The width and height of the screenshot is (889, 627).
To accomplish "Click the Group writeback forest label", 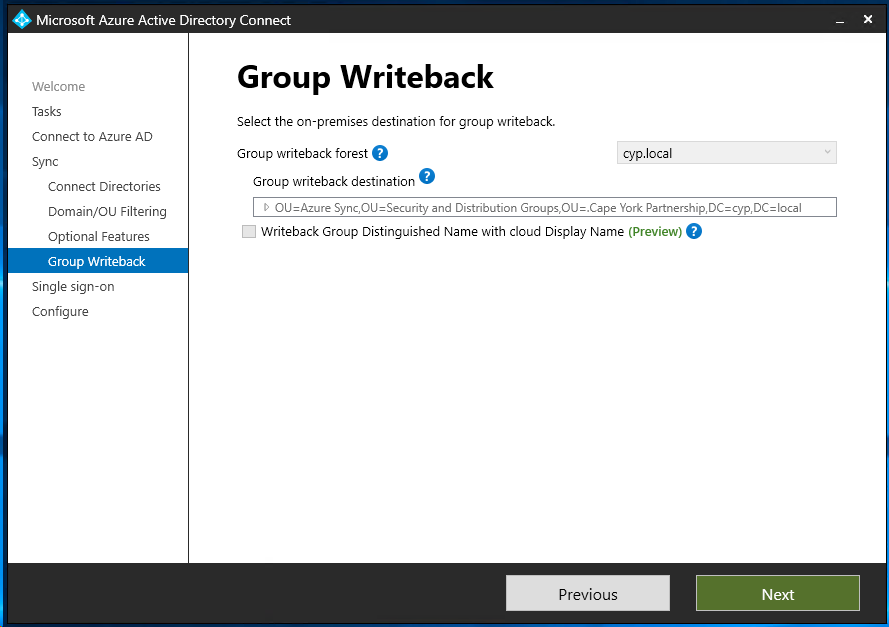I will 302,154.
